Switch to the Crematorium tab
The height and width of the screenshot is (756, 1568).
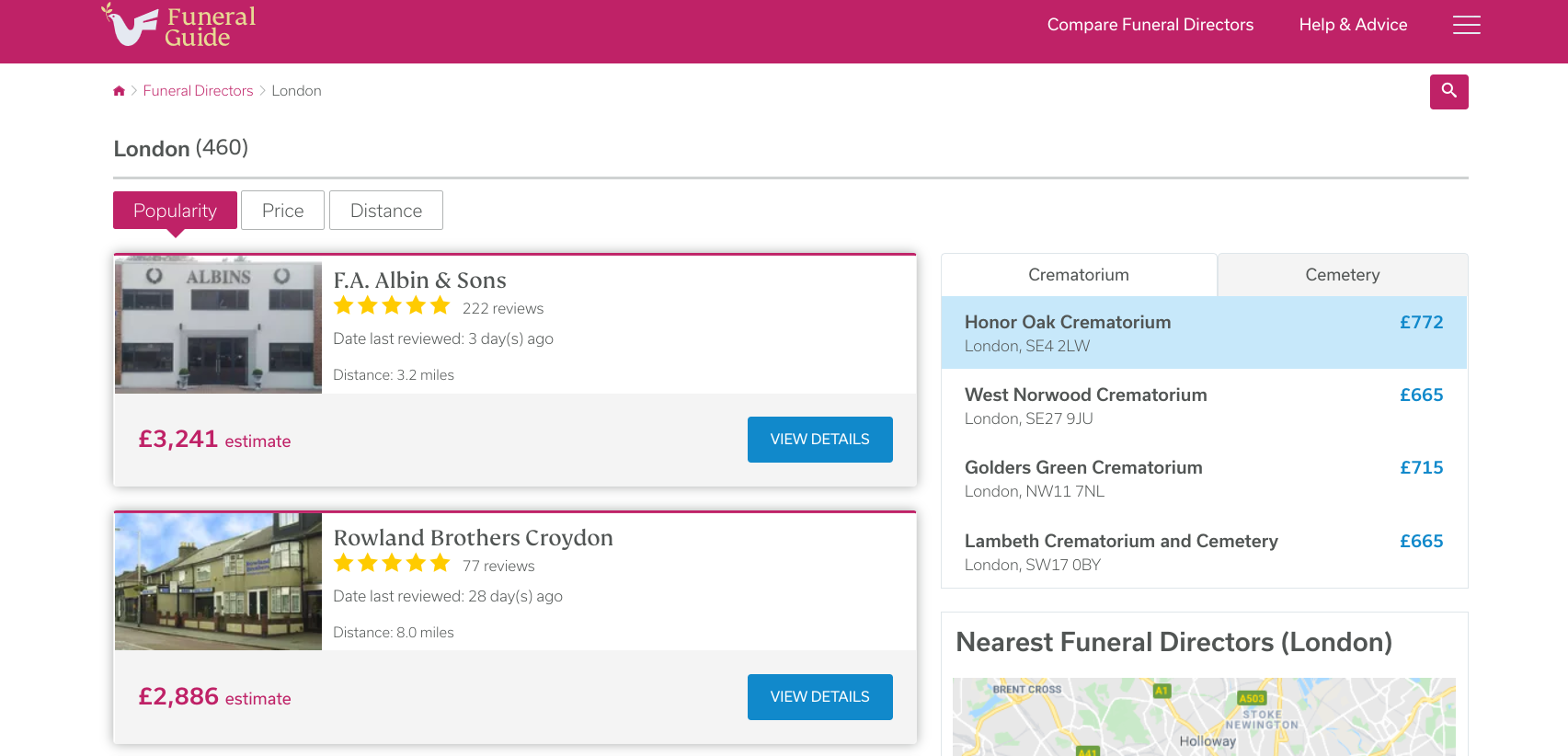(1079, 275)
